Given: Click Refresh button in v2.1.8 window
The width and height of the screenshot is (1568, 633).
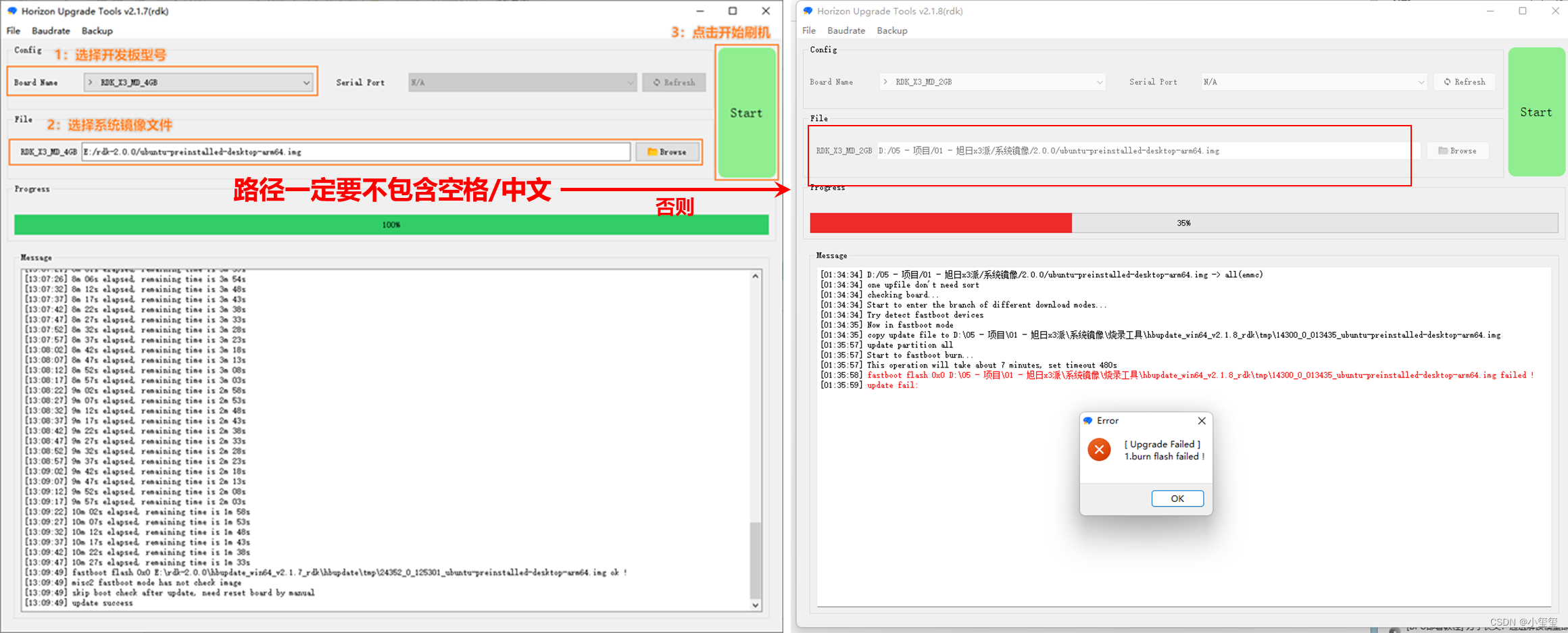Looking at the screenshot, I should click(1465, 82).
